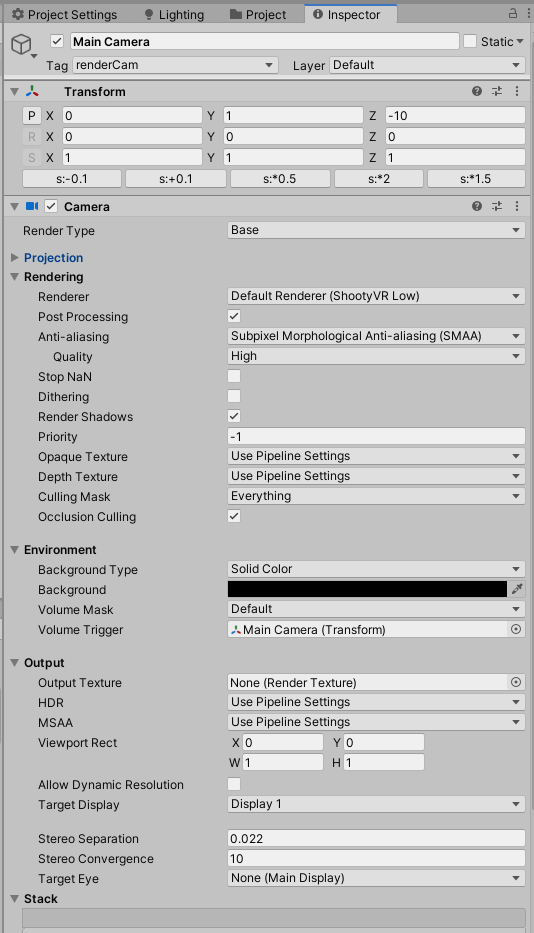
Task: Enable the Stop NaN checkbox
Action: [x=234, y=376]
